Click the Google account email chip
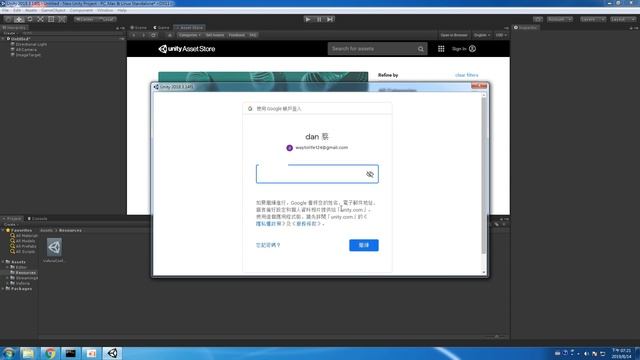640x360 pixels. 317,148
